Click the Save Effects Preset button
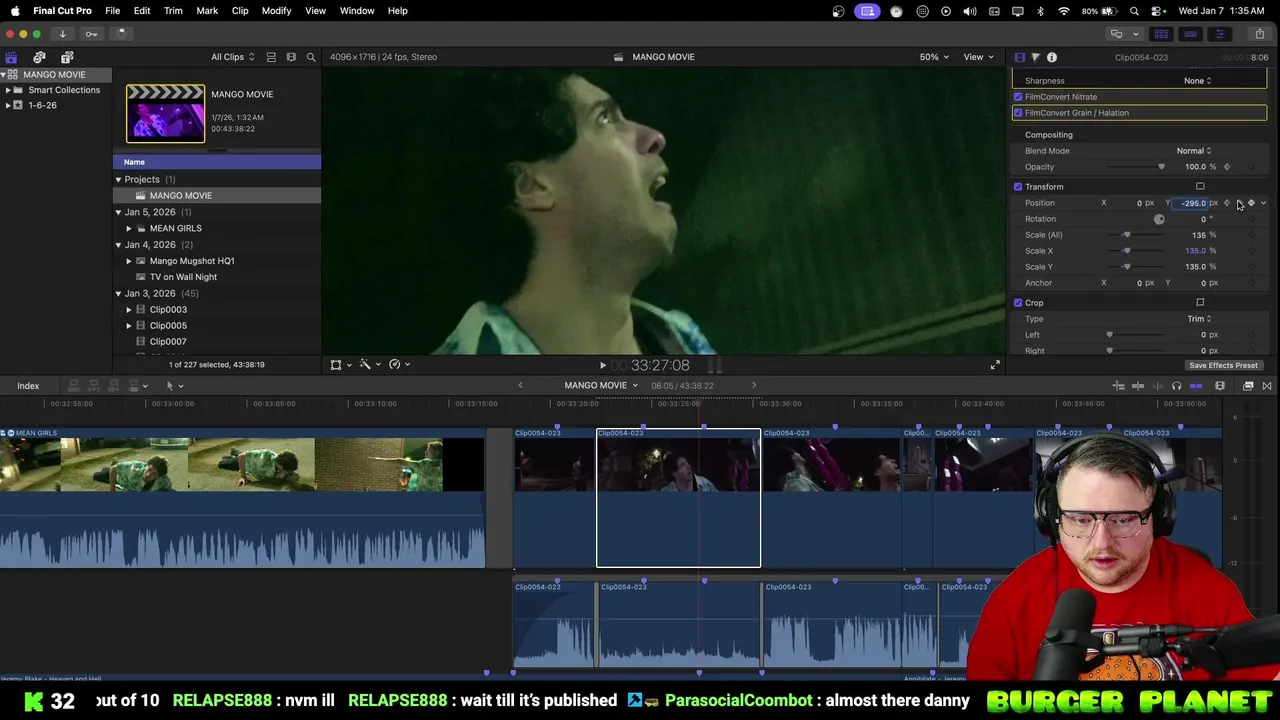This screenshot has height=720, width=1280. coord(1223,365)
